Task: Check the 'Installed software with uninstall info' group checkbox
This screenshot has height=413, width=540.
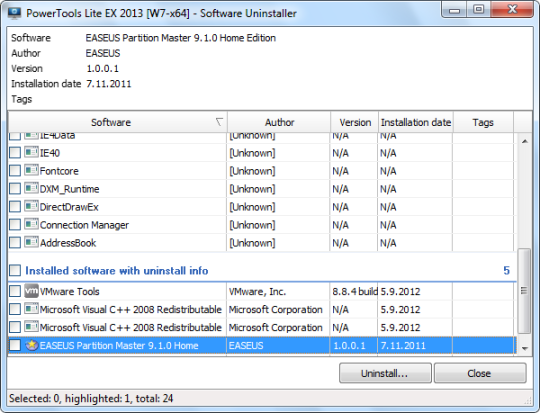Action: (15, 270)
